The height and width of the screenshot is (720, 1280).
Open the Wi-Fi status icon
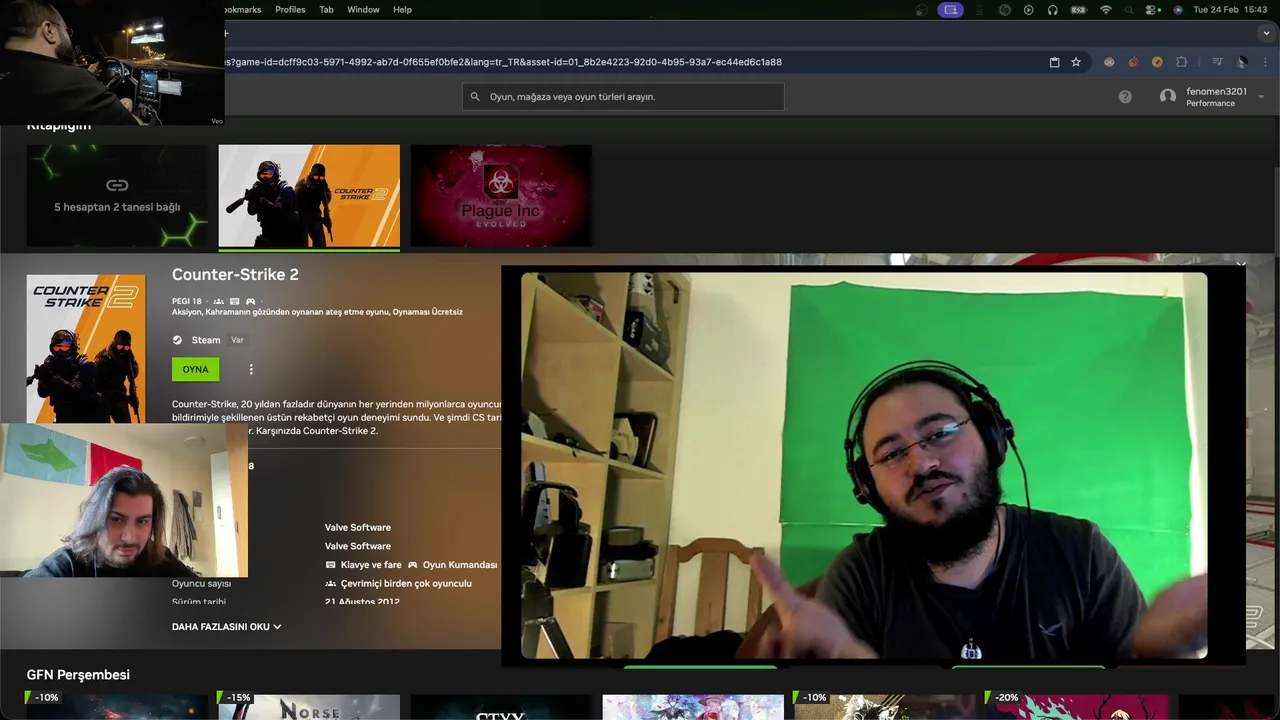pos(1105,10)
